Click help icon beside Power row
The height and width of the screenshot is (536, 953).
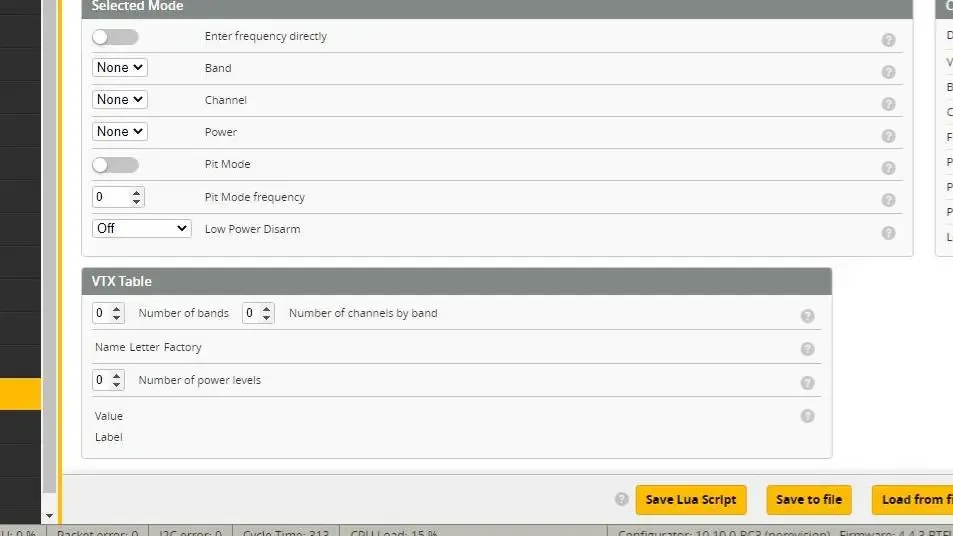(888, 136)
